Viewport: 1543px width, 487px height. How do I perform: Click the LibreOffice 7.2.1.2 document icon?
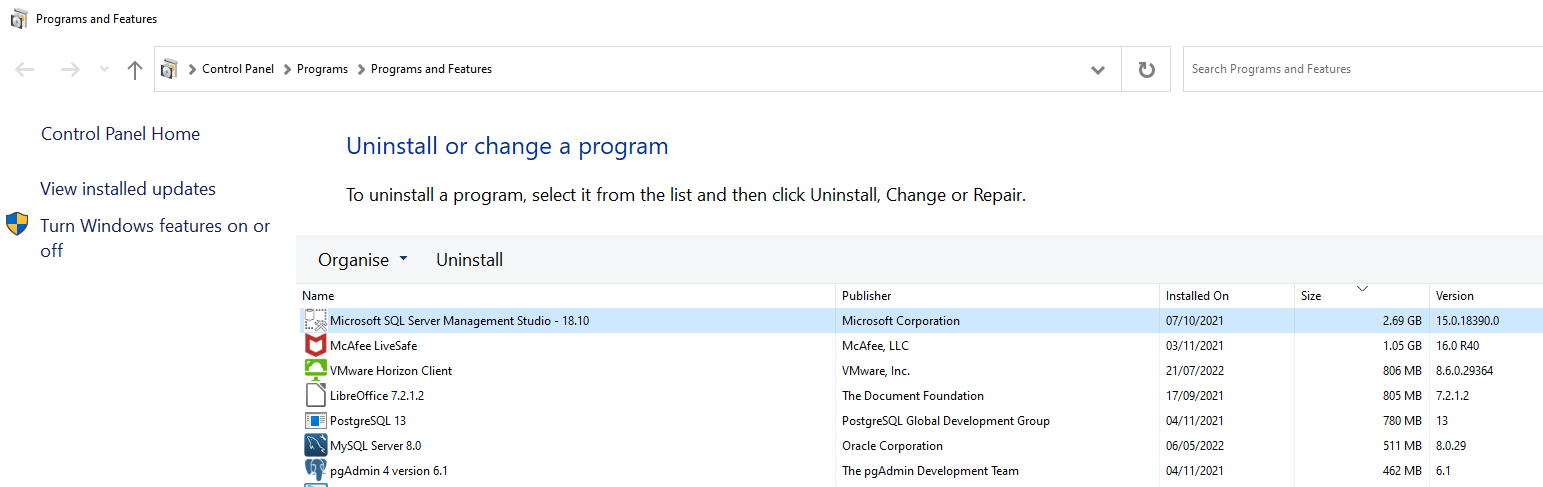tap(315, 396)
